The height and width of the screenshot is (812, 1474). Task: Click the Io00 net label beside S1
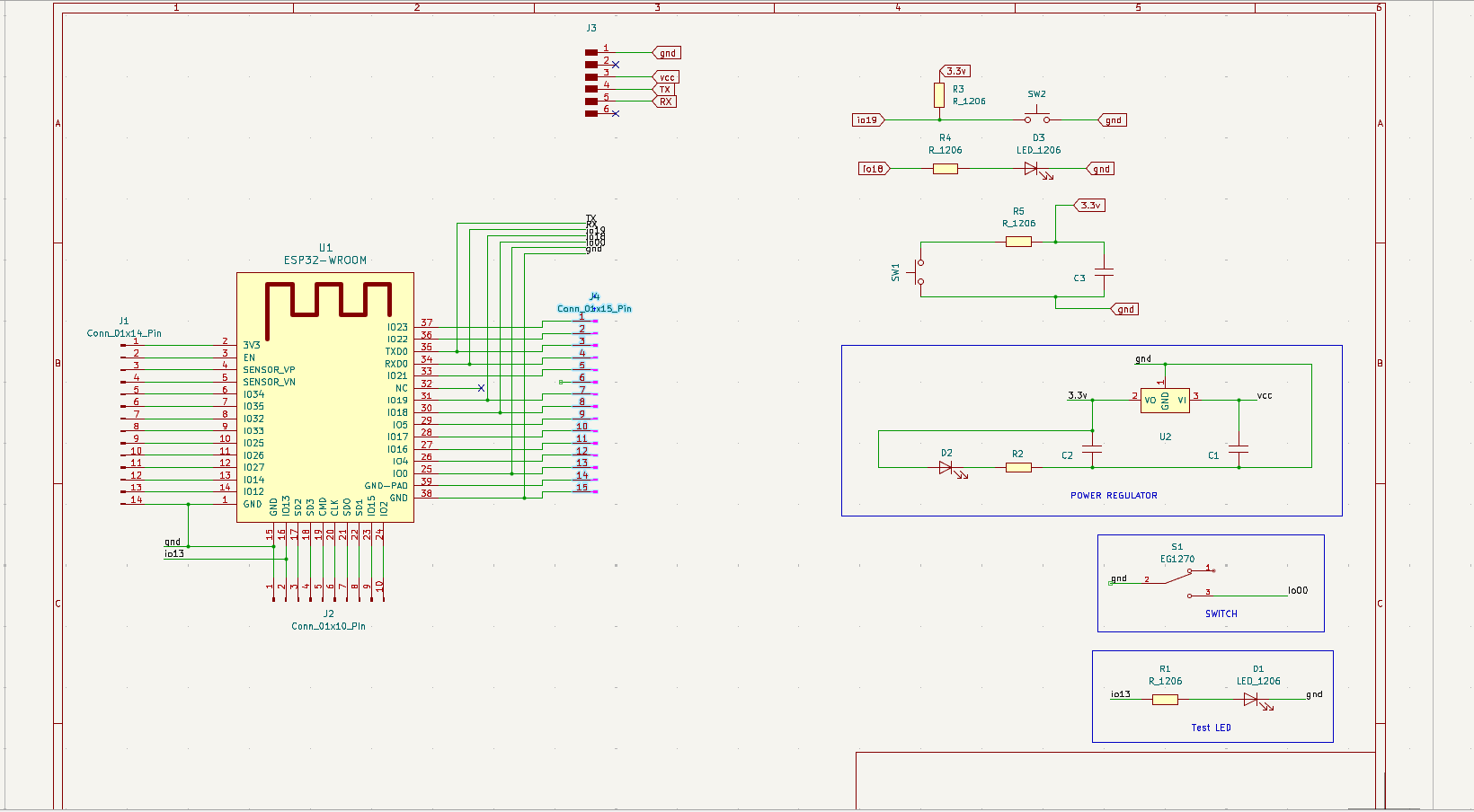click(1298, 591)
